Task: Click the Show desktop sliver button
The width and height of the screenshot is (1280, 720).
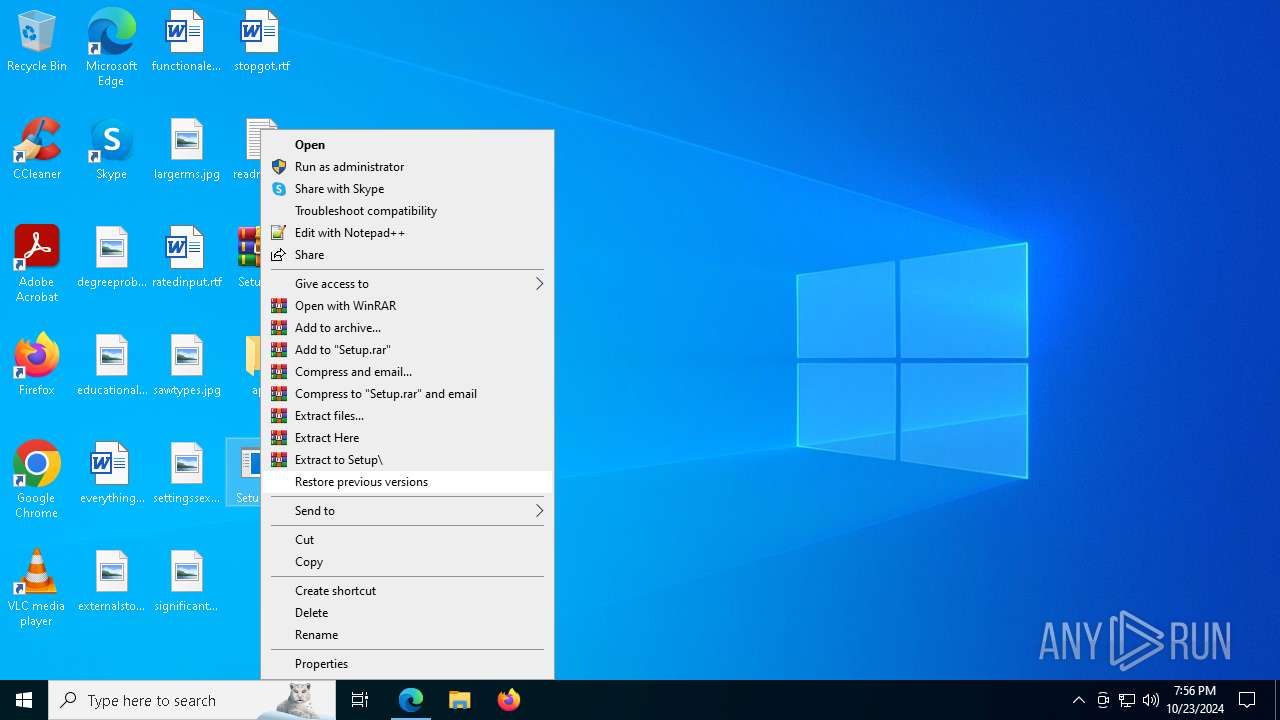Action: point(1277,700)
